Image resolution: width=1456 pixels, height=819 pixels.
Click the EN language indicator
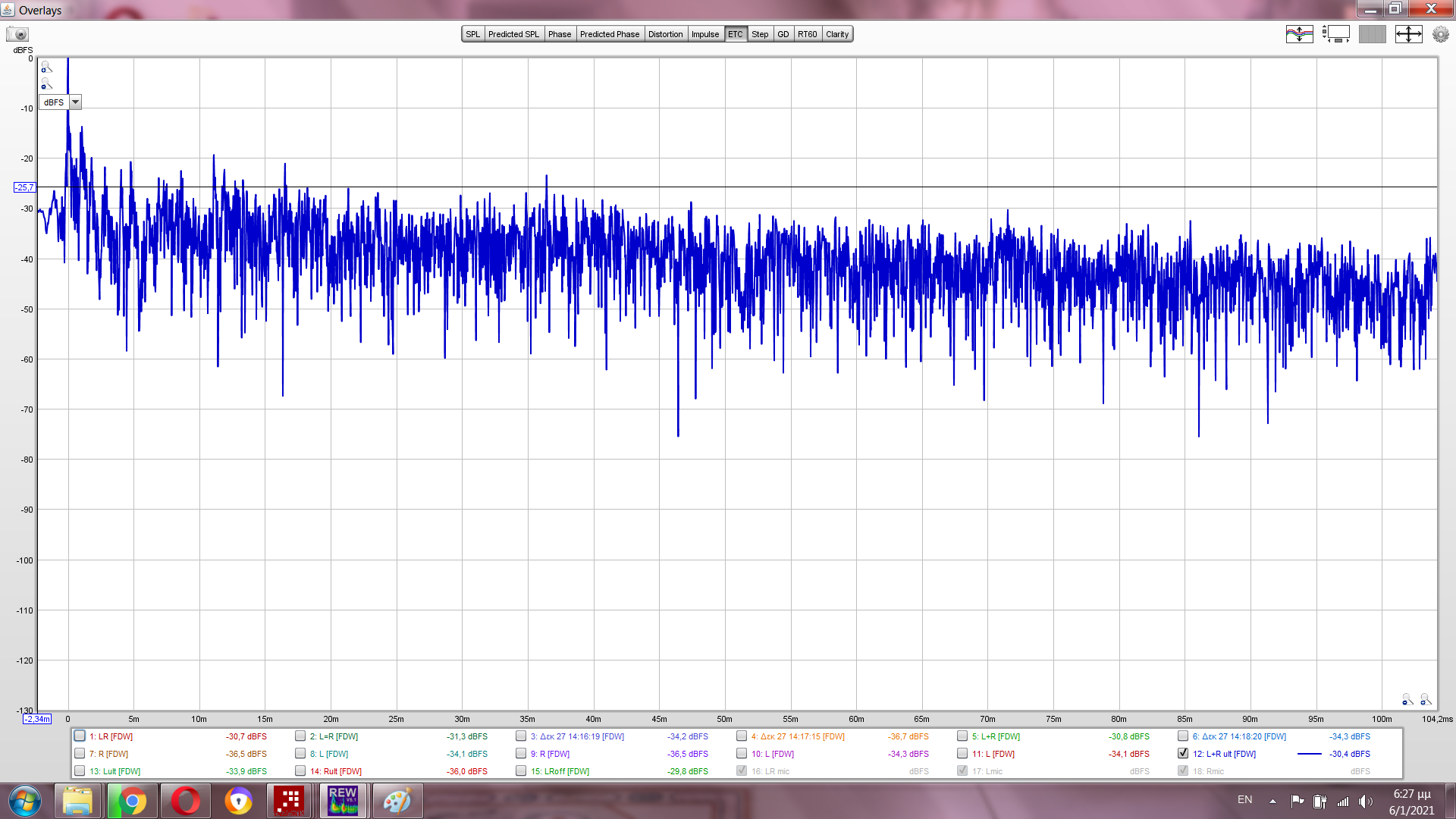tap(1245, 800)
